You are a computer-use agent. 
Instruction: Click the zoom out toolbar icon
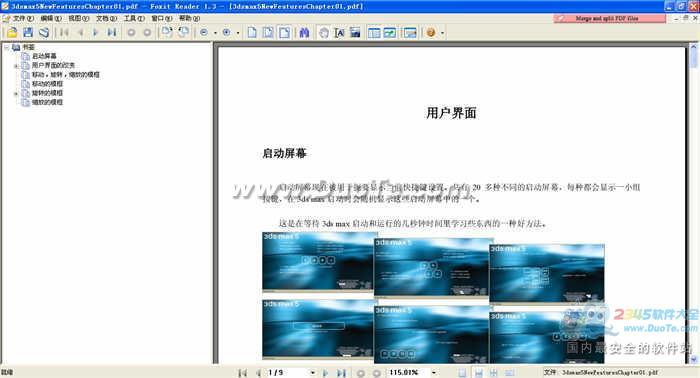(204, 32)
